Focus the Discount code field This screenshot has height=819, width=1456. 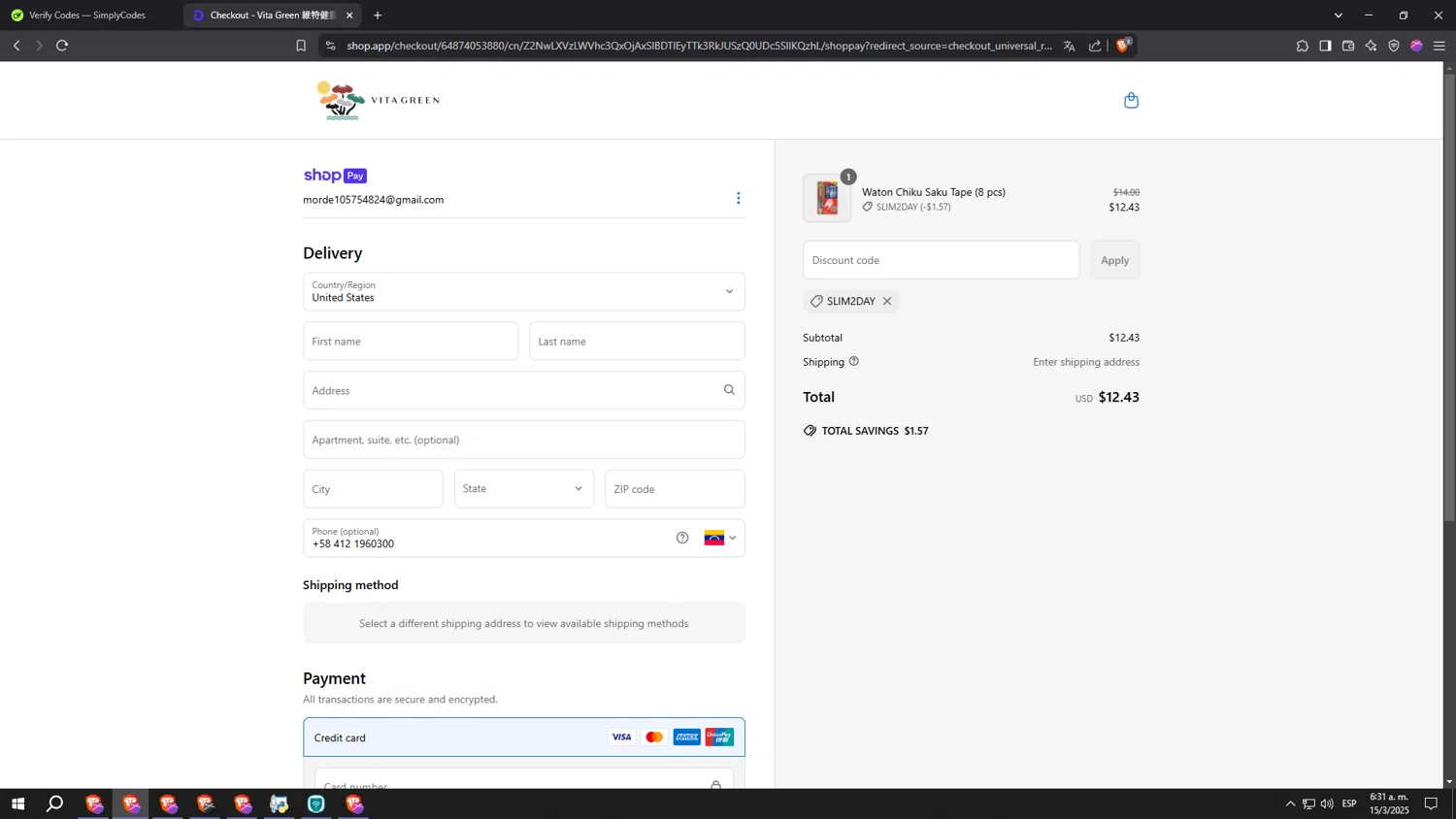tap(941, 260)
